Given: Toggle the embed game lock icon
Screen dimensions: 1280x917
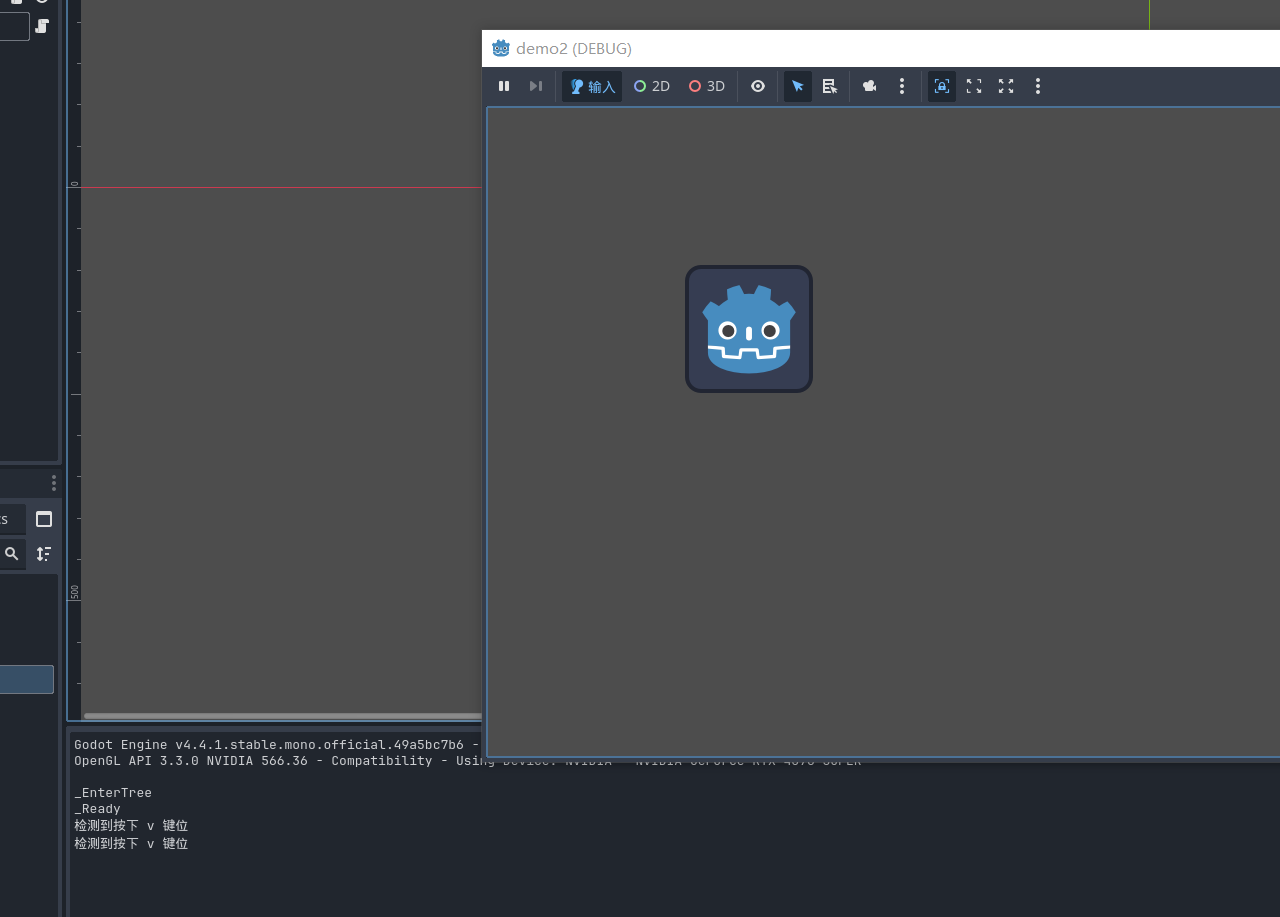Looking at the screenshot, I should coord(942,86).
